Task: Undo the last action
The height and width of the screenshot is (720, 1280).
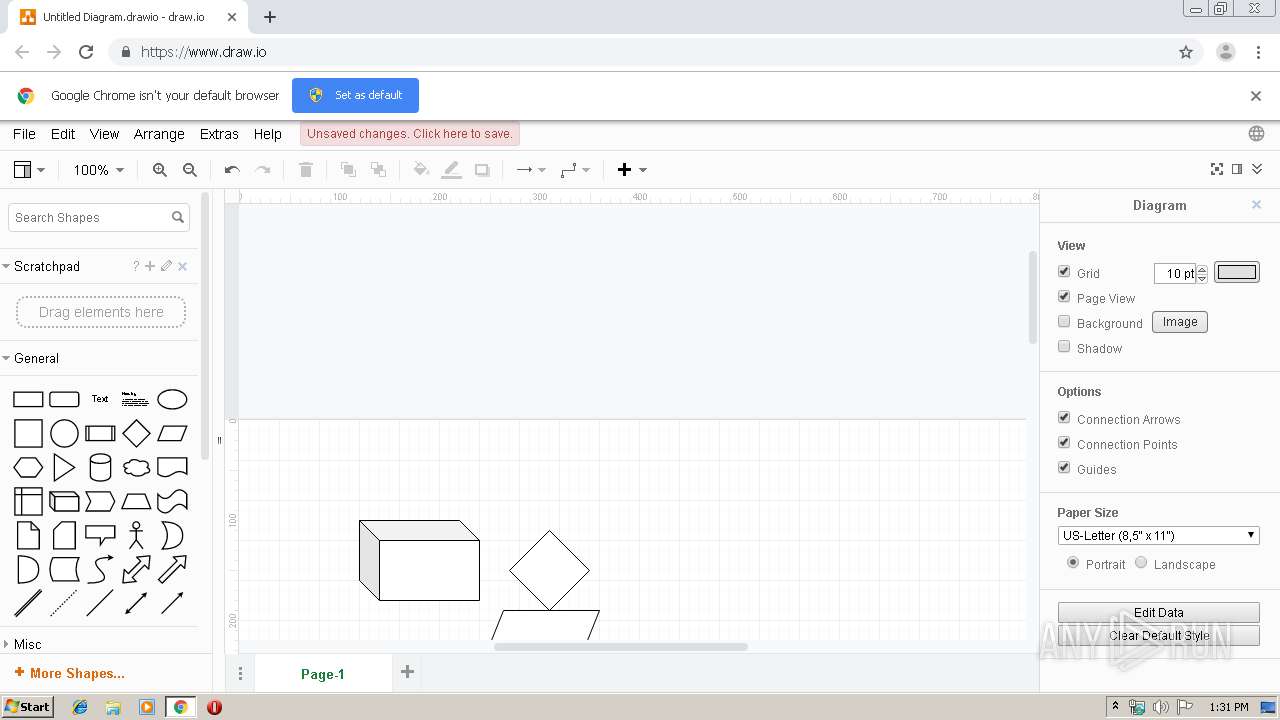Action: pyautogui.click(x=232, y=170)
